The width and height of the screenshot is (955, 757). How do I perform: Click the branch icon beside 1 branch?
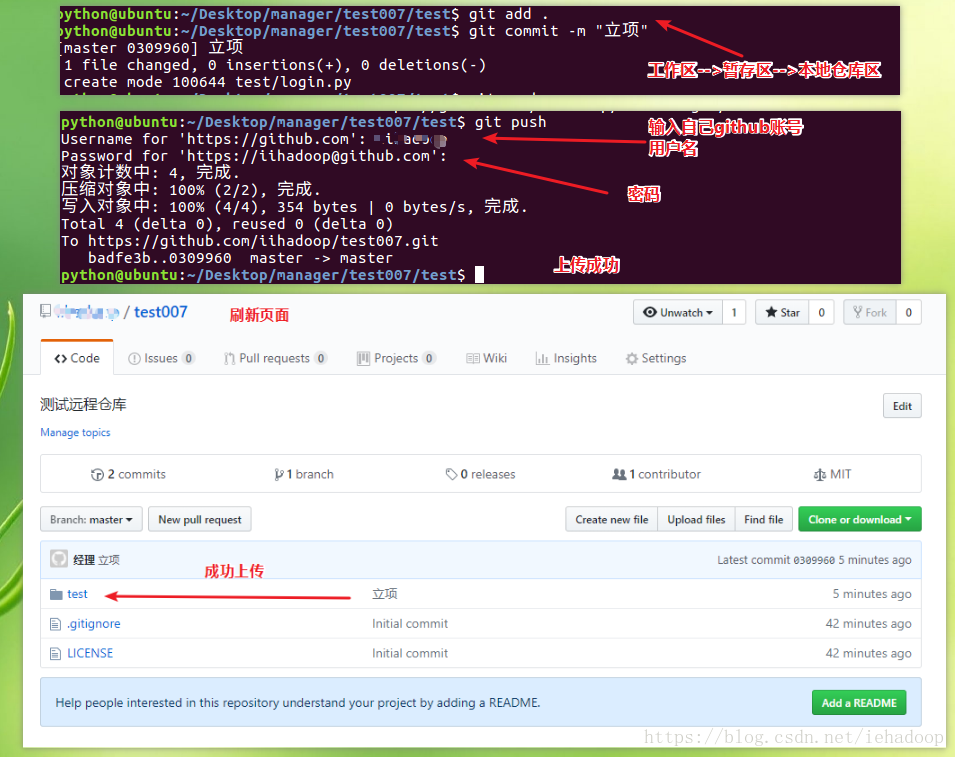tap(278, 474)
